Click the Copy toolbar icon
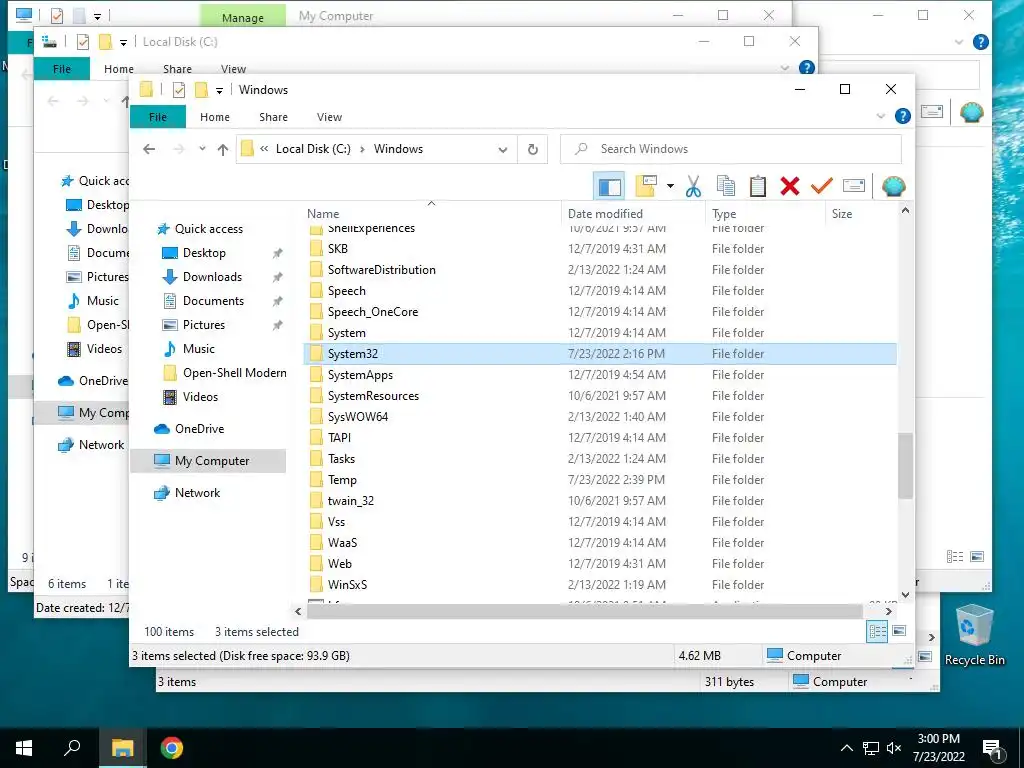This screenshot has height=768, width=1024. pyautogui.click(x=726, y=187)
